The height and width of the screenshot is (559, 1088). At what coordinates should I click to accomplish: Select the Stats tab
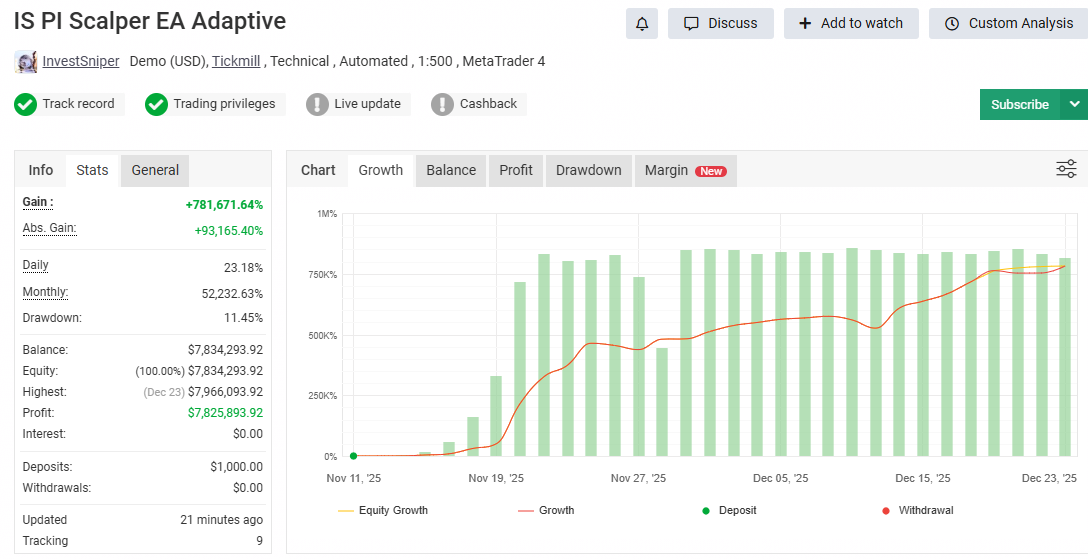point(92,171)
